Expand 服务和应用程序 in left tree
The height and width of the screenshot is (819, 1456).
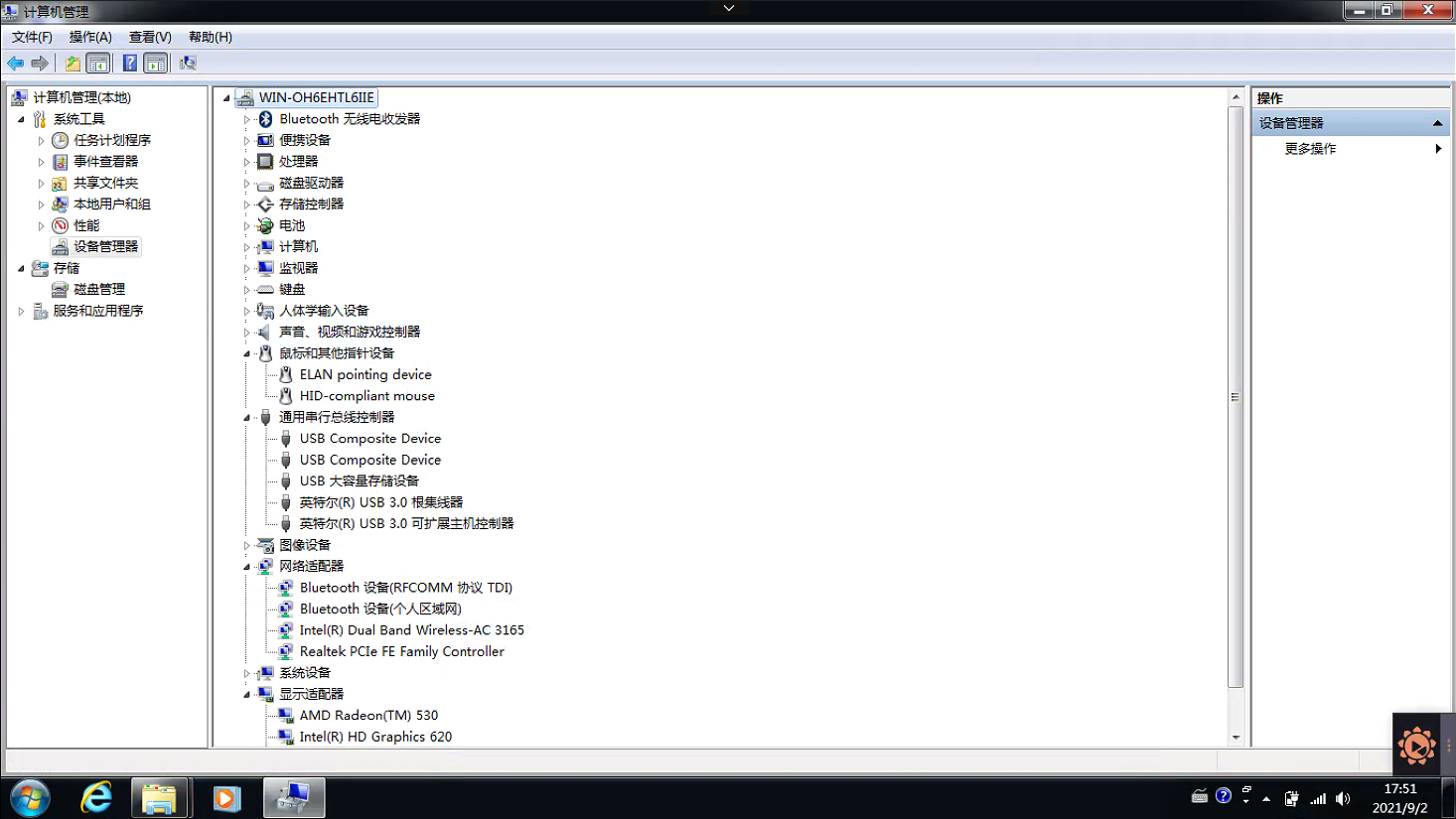point(21,312)
